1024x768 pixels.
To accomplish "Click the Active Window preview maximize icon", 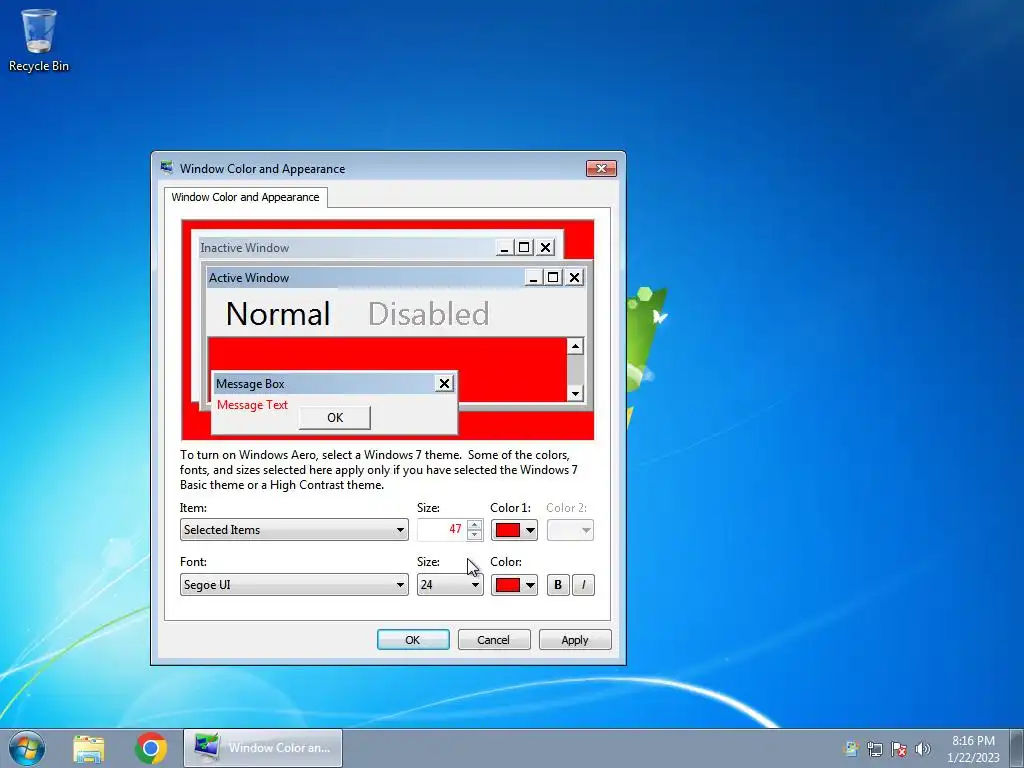I will click(x=552, y=278).
